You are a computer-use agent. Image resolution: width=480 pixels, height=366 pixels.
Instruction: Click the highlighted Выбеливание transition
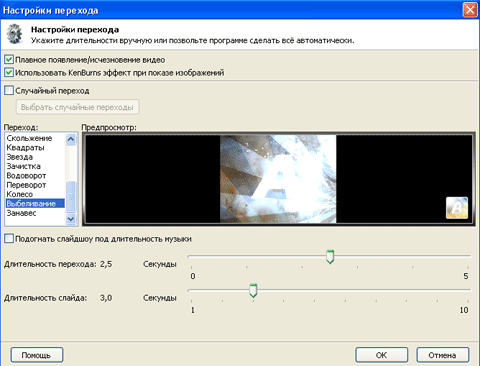tap(35, 203)
